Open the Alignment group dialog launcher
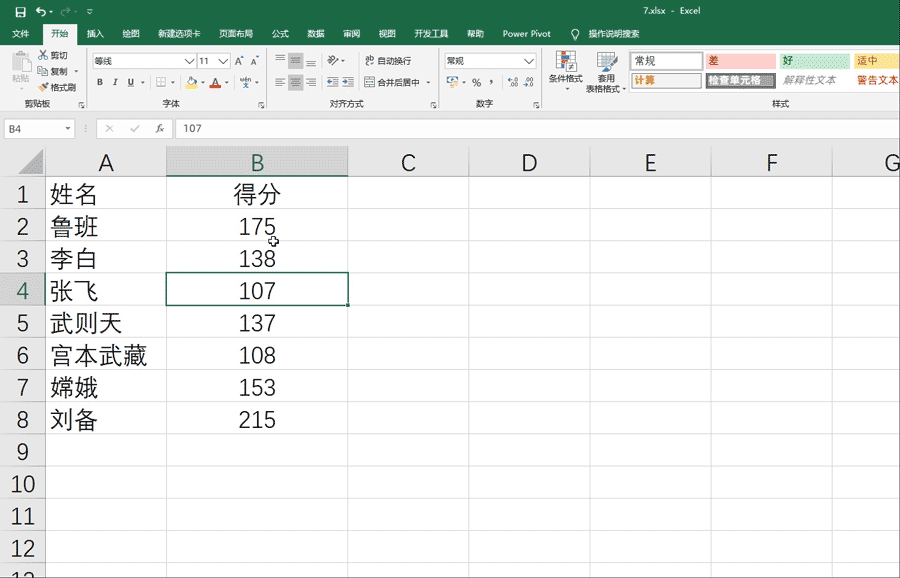This screenshot has width=900, height=578. pos(433,105)
